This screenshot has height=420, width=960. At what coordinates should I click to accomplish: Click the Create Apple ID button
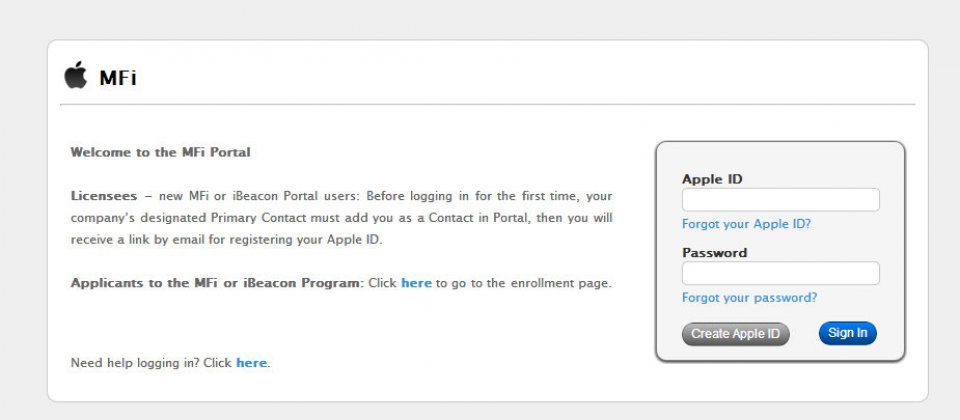point(735,334)
